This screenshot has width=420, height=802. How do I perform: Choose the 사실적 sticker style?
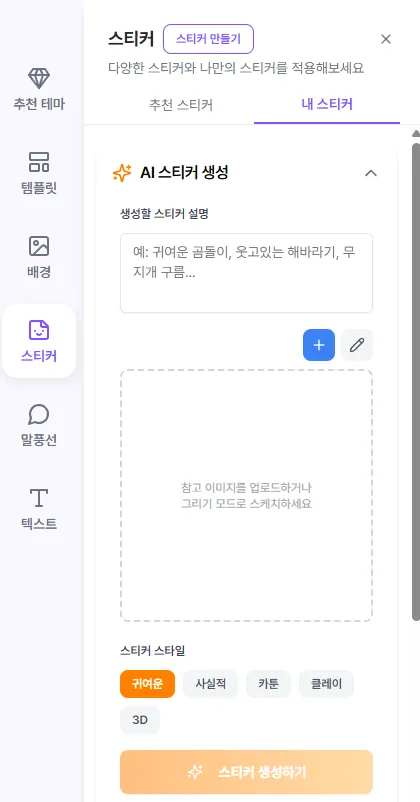210,684
